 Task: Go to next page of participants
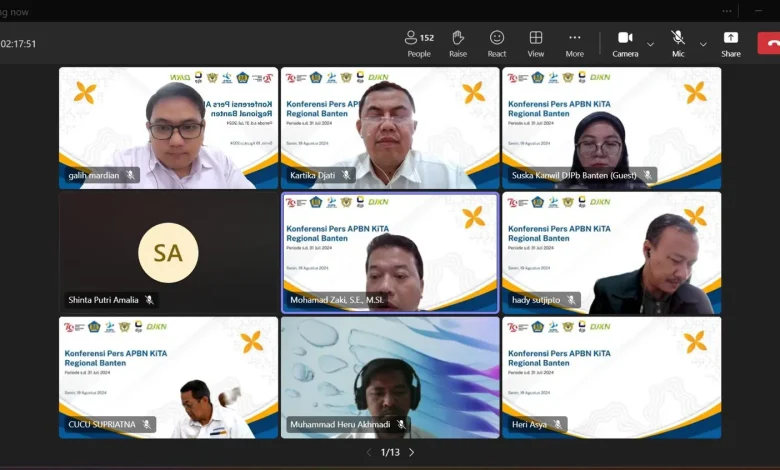pos(411,453)
